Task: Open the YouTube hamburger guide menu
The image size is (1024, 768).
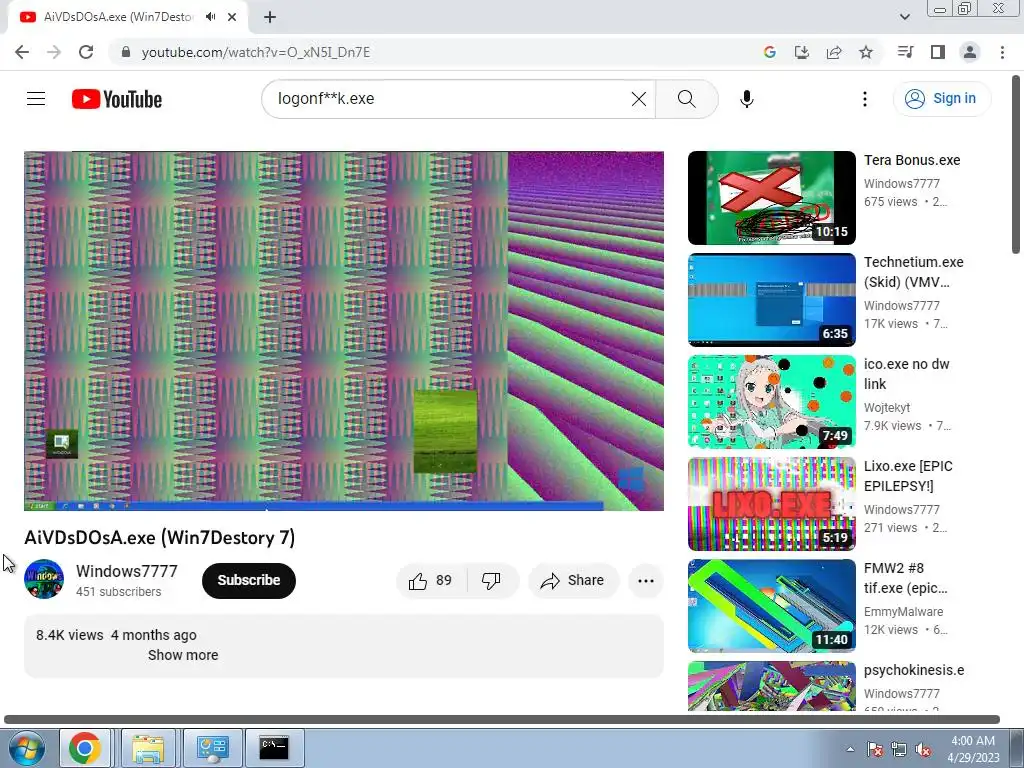Action: tap(36, 99)
